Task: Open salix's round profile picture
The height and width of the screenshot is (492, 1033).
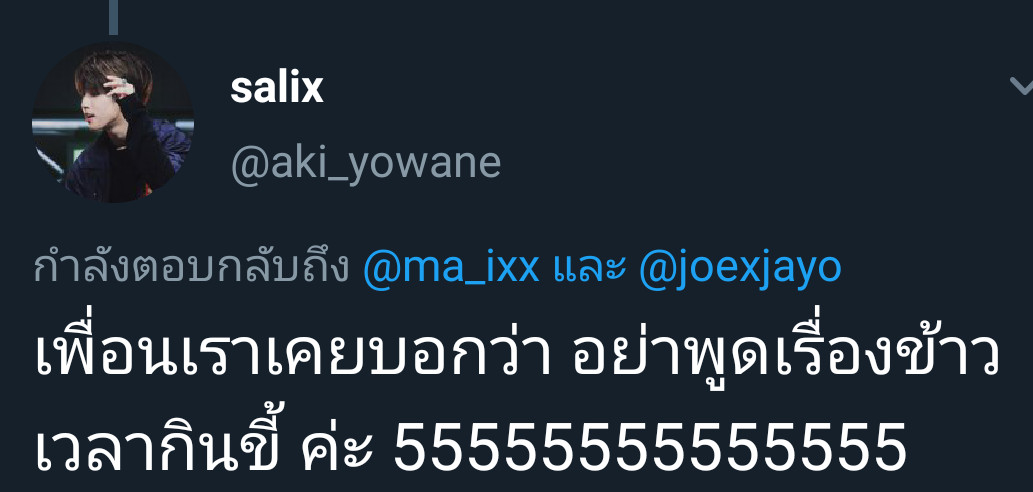Action: click(113, 122)
